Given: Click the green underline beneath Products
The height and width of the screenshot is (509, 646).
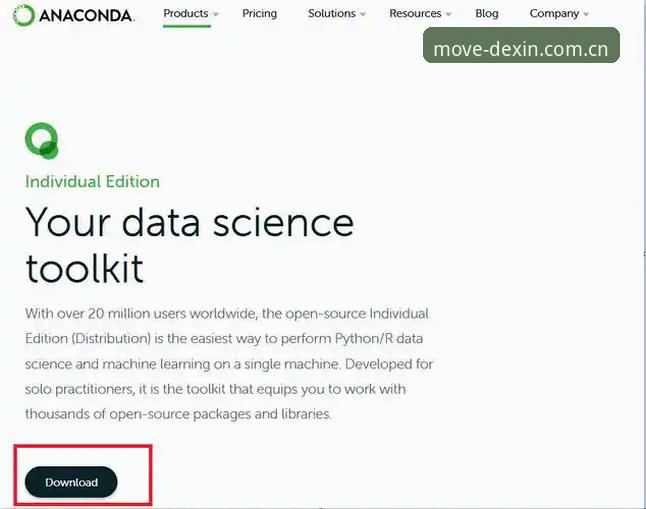Looking at the screenshot, I should point(187,26).
